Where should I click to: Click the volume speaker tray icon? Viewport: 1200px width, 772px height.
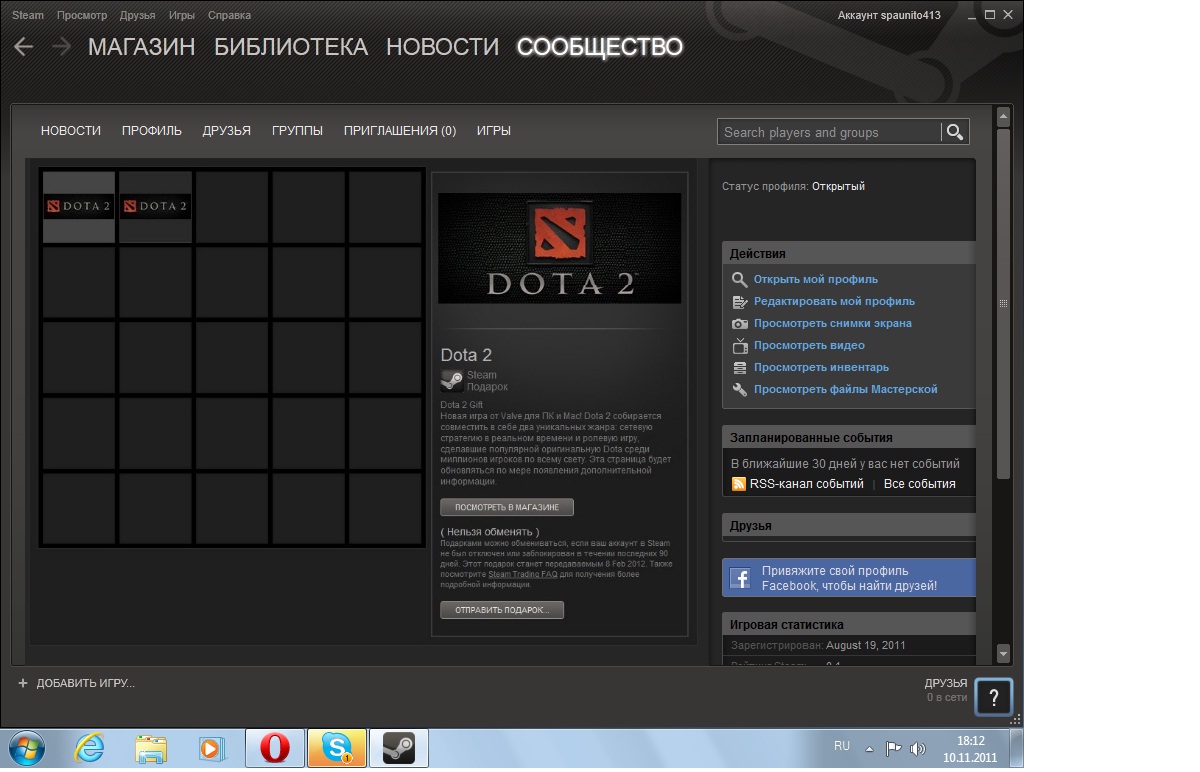(918, 748)
